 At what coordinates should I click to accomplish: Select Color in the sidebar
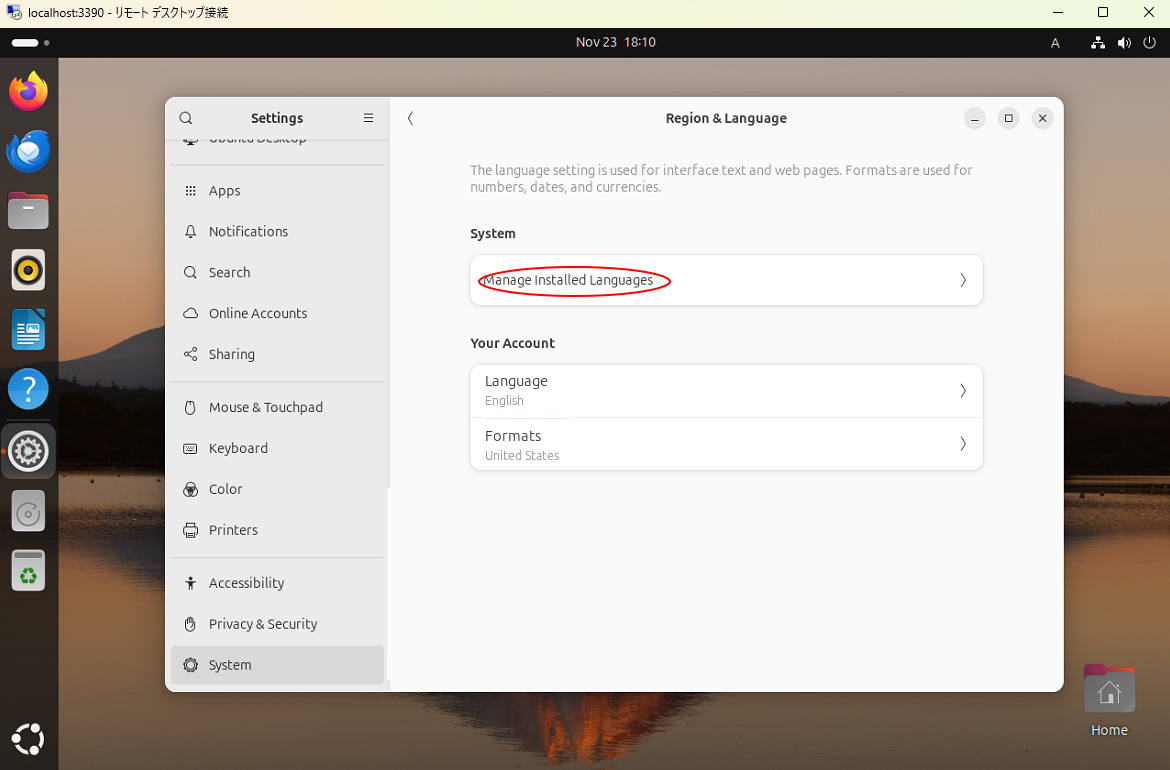pos(277,489)
